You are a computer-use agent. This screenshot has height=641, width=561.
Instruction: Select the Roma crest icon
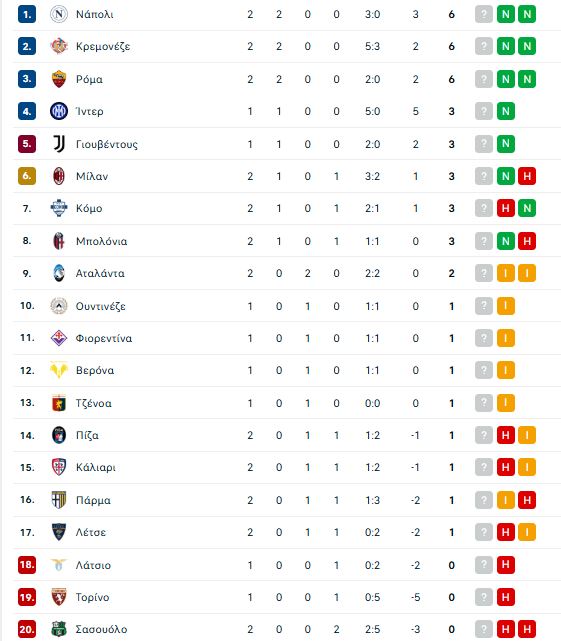coord(58,79)
